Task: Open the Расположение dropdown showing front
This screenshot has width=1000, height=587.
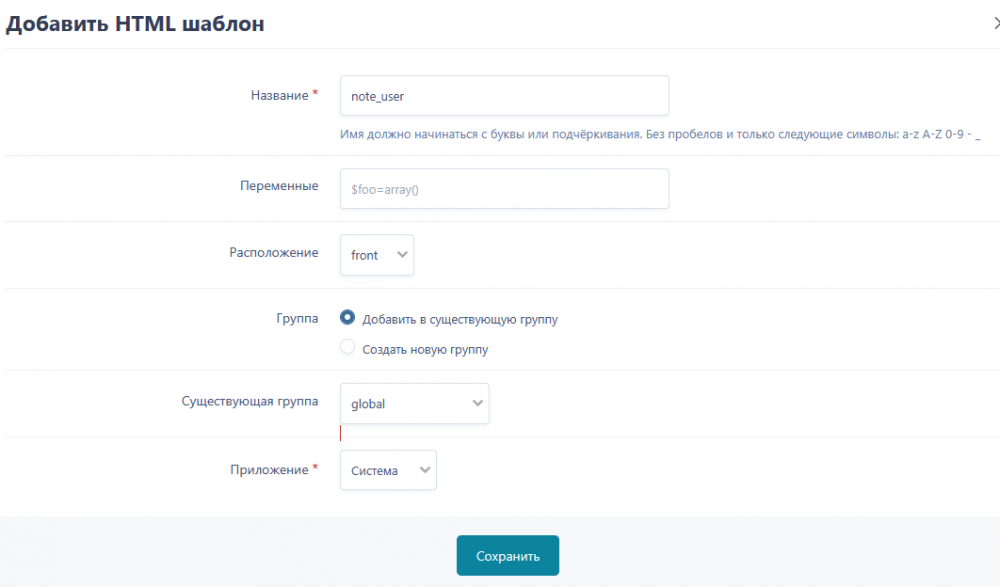Action: pos(377,255)
